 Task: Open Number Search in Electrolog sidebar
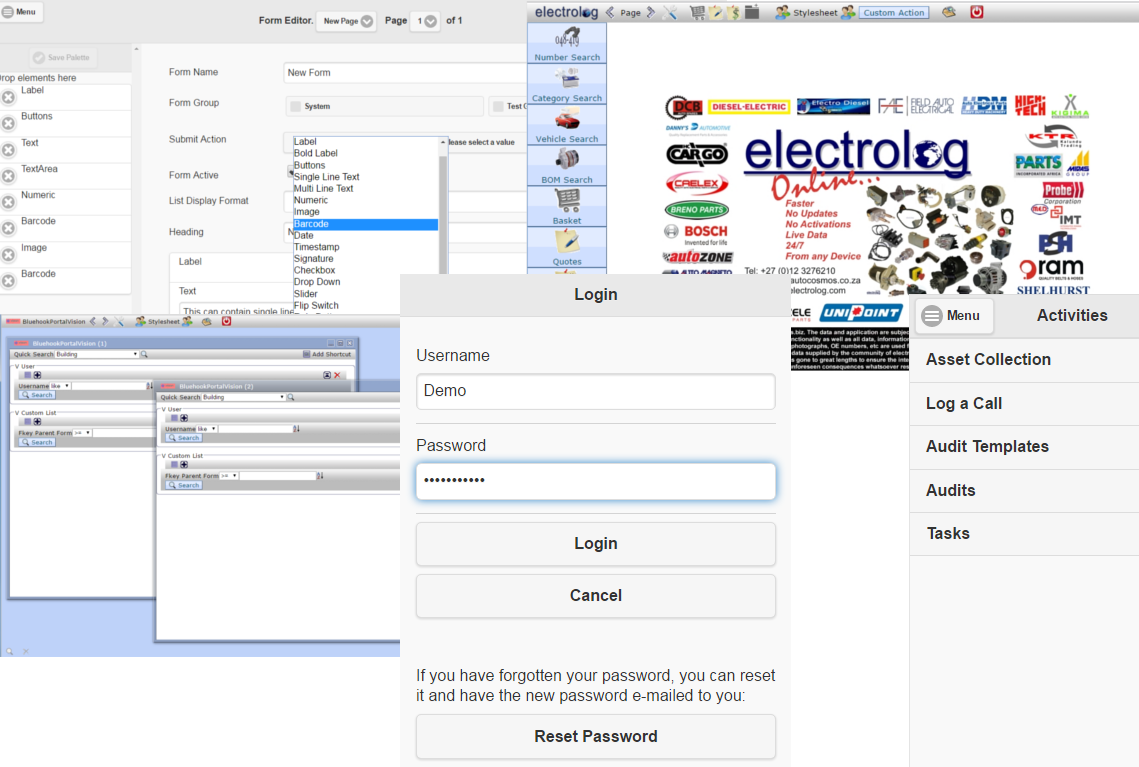pos(567,43)
